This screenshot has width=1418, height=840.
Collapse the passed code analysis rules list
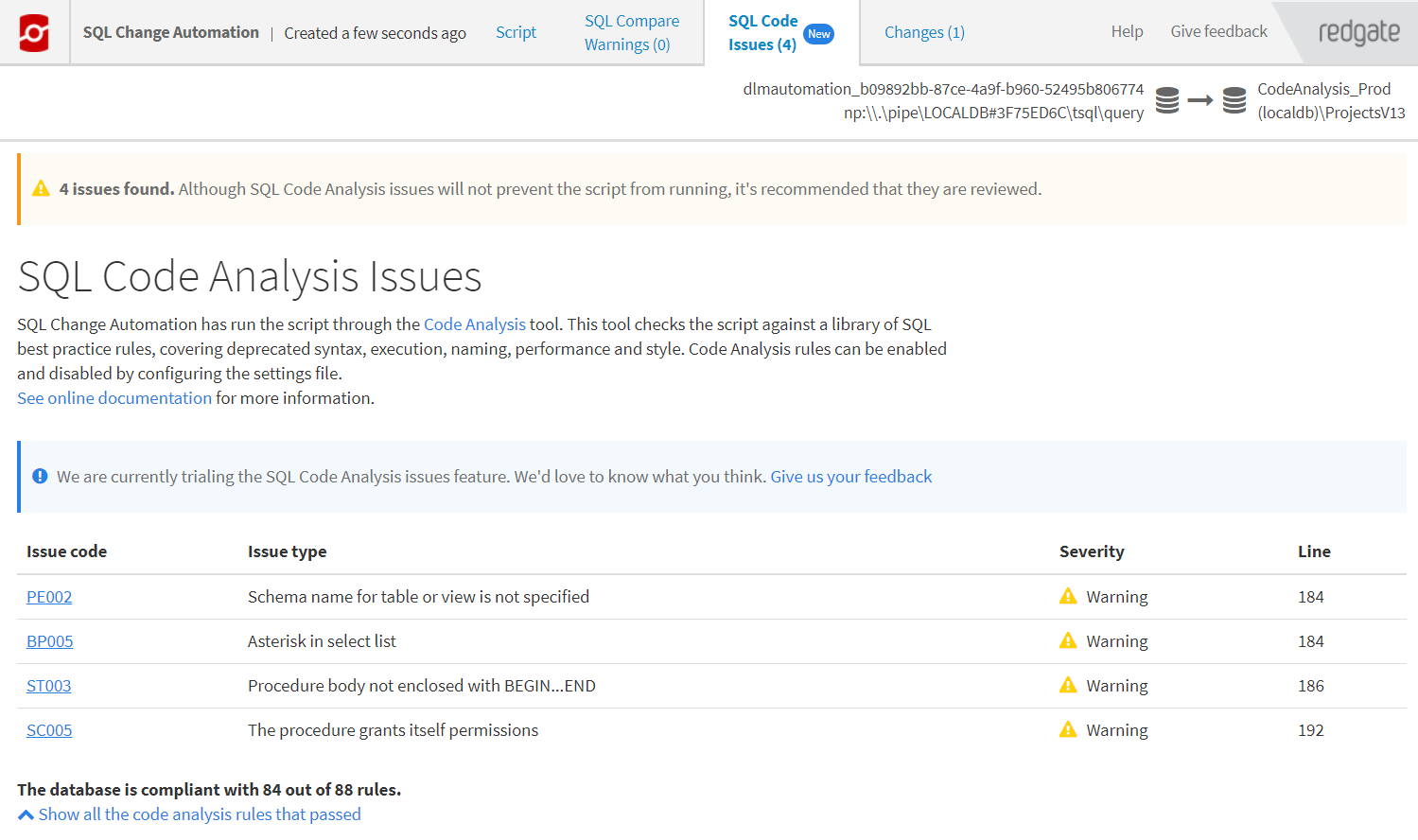tap(189, 814)
